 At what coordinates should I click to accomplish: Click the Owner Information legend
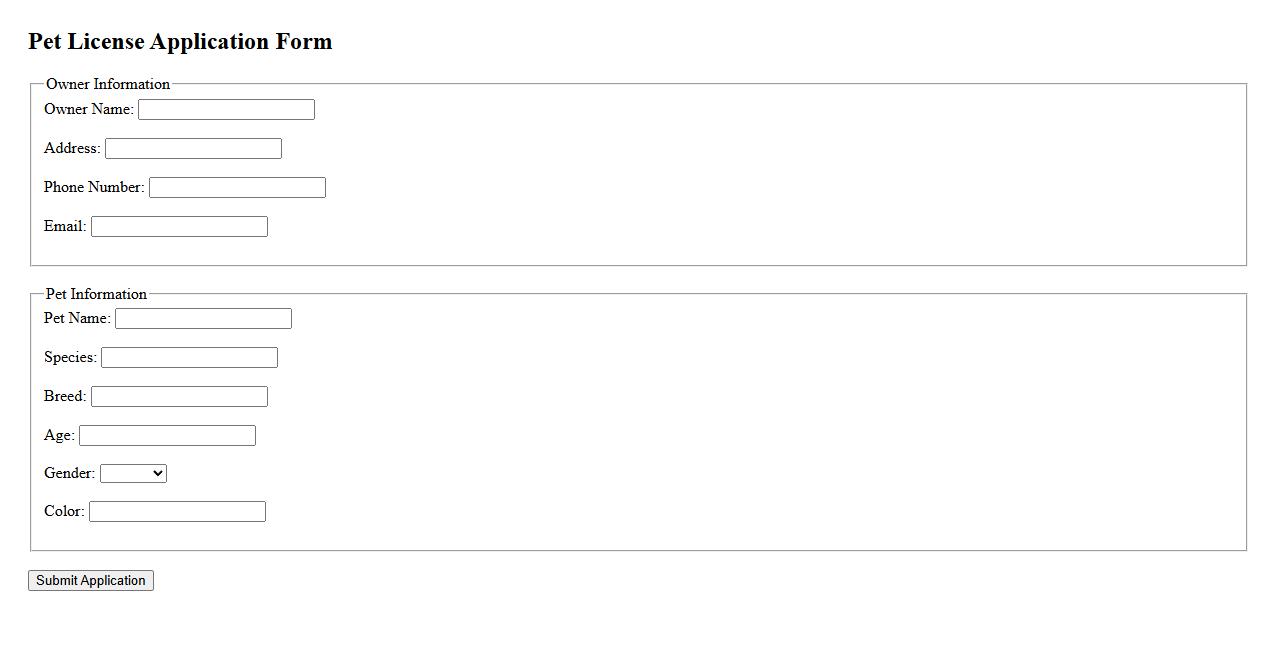coord(108,84)
